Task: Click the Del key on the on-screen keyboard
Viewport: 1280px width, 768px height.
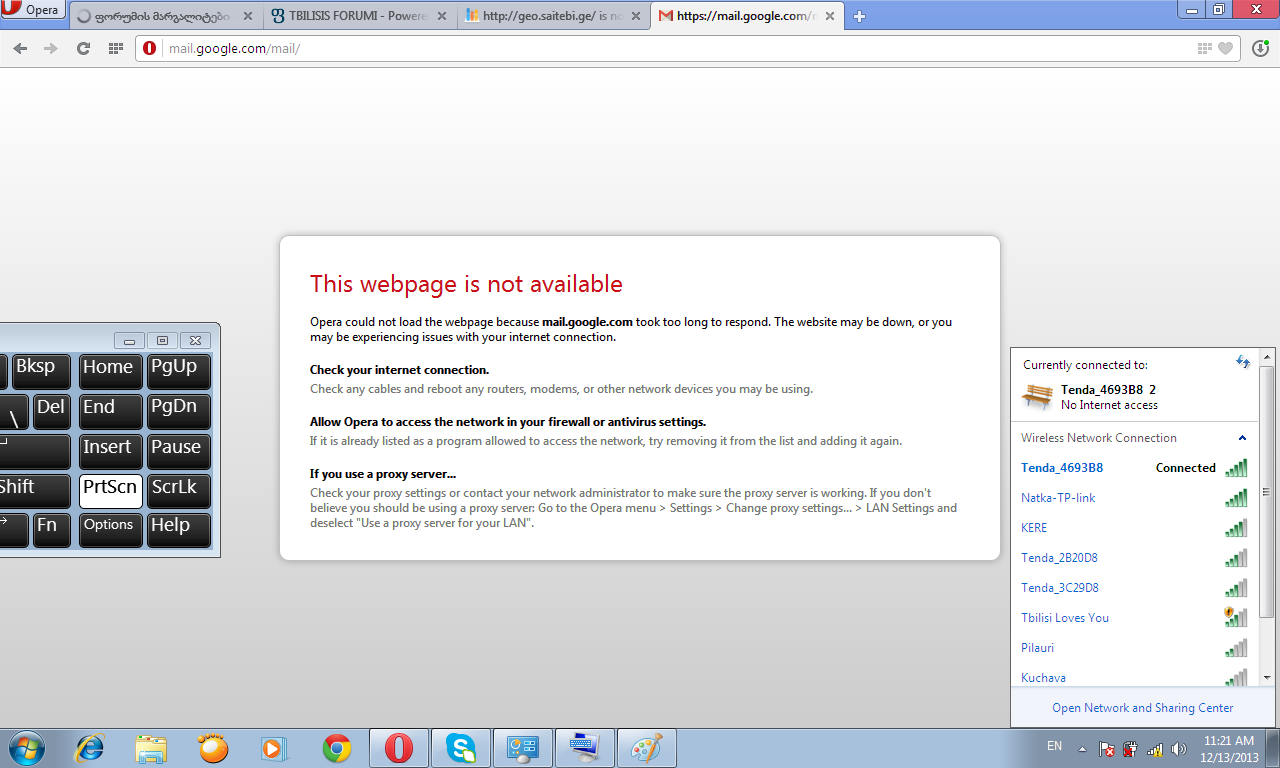Action: click(x=51, y=411)
